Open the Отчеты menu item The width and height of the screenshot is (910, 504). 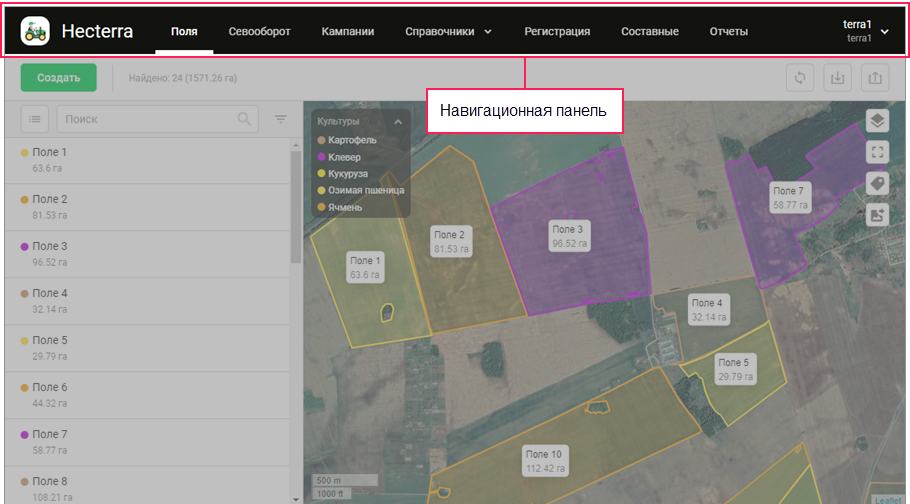pos(728,31)
